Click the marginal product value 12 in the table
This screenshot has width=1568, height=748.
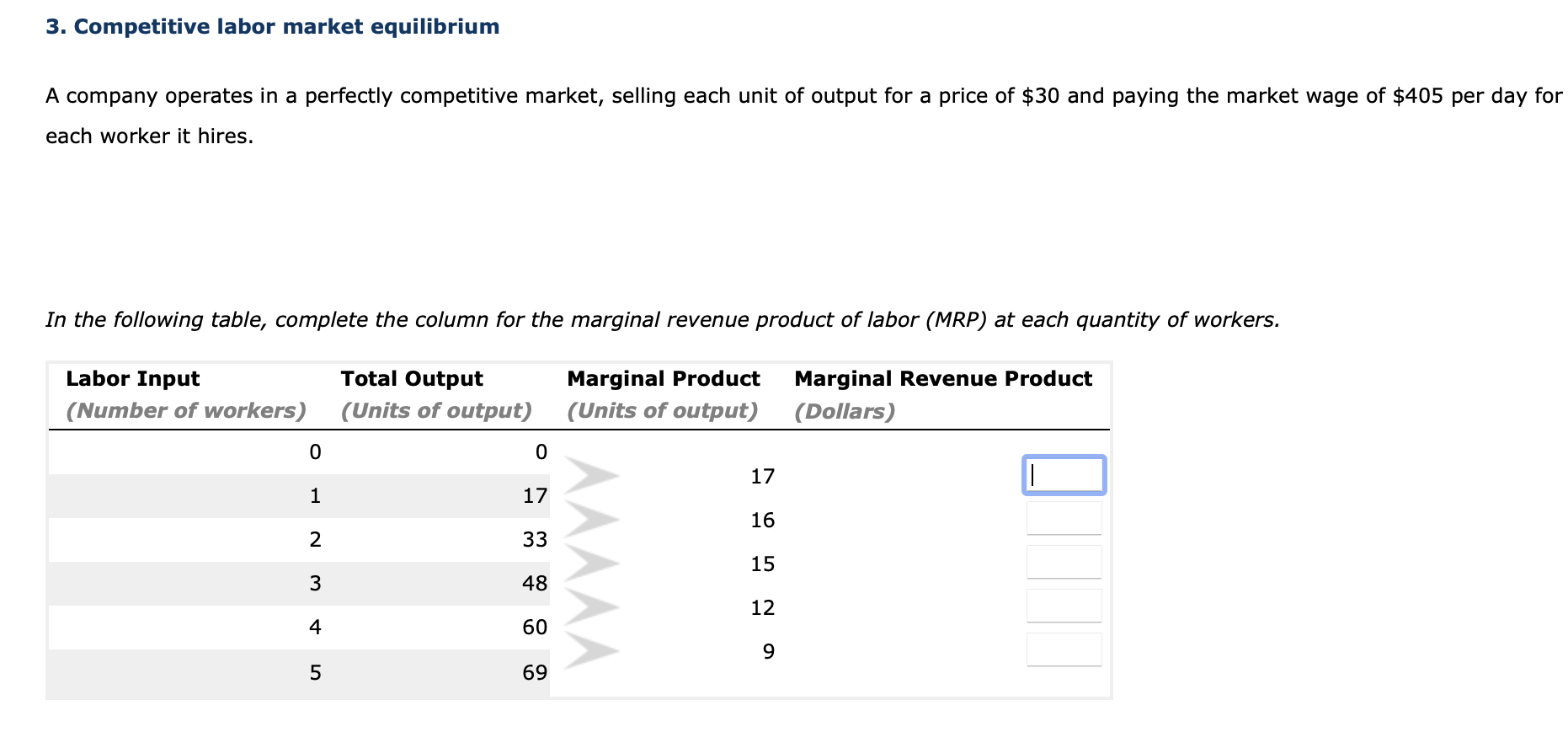click(762, 607)
